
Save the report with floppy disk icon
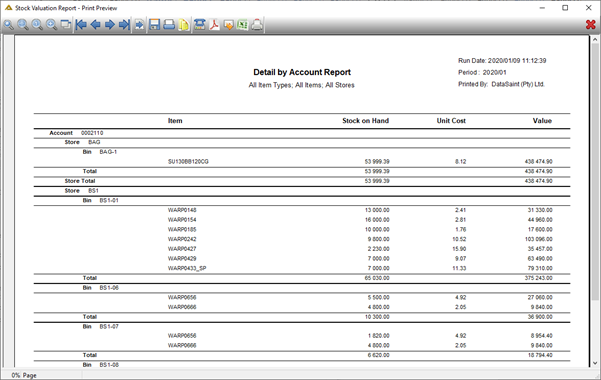pos(154,25)
